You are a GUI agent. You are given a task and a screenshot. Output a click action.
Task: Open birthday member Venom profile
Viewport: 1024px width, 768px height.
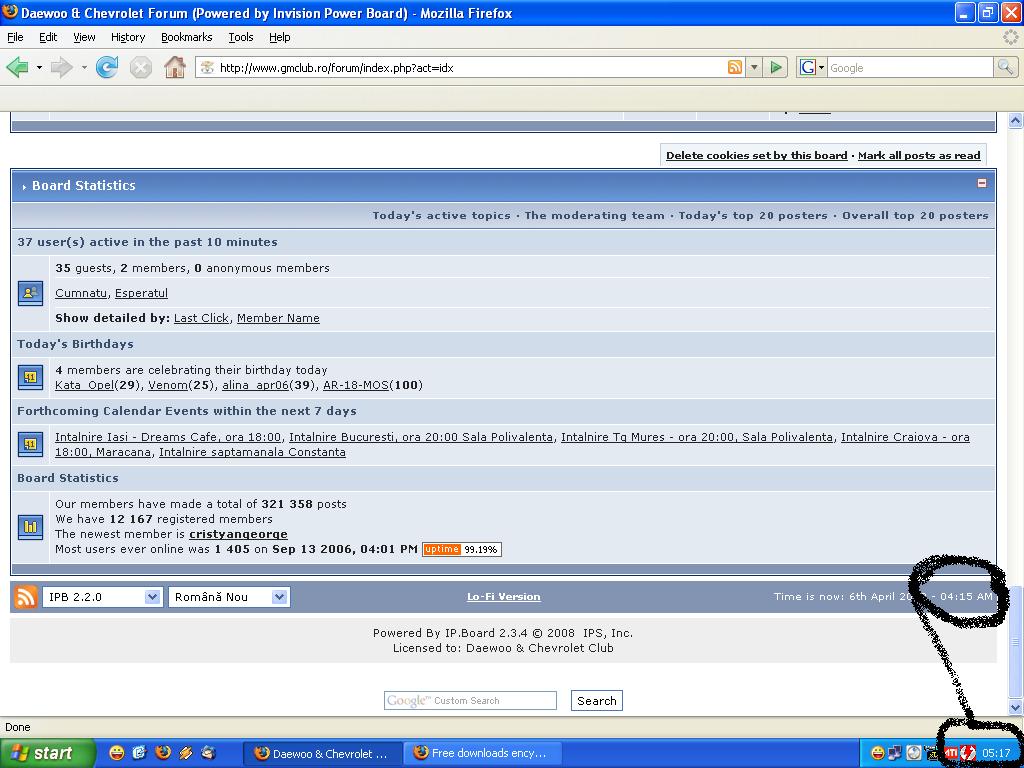pyautogui.click(x=168, y=385)
